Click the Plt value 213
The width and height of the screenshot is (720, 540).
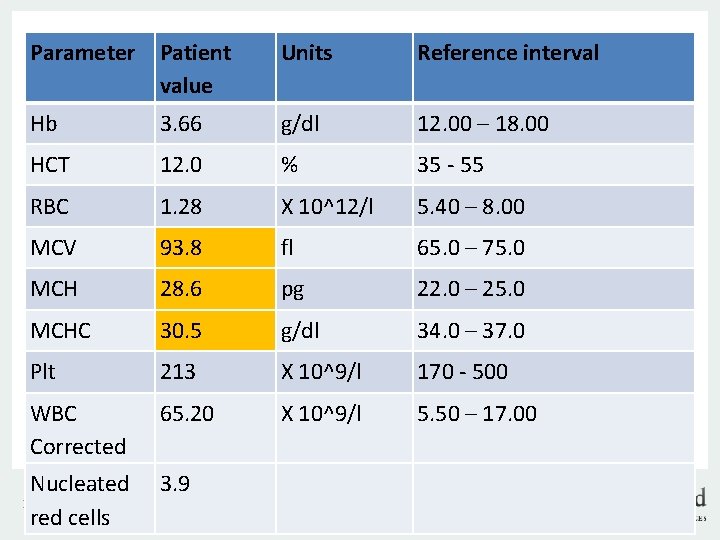click(178, 372)
